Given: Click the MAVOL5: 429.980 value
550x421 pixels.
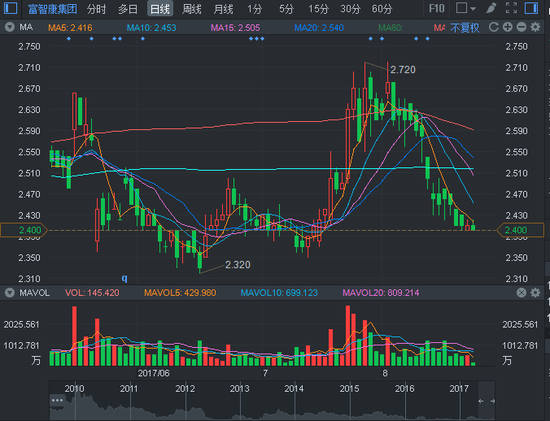Looking at the screenshot, I should (180, 293).
